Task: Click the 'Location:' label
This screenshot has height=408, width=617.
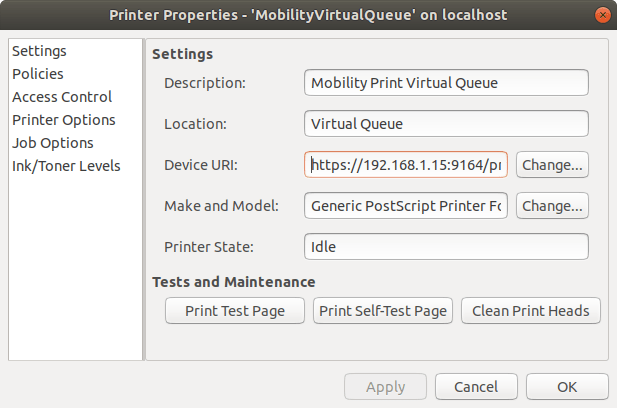Action: tap(195, 124)
